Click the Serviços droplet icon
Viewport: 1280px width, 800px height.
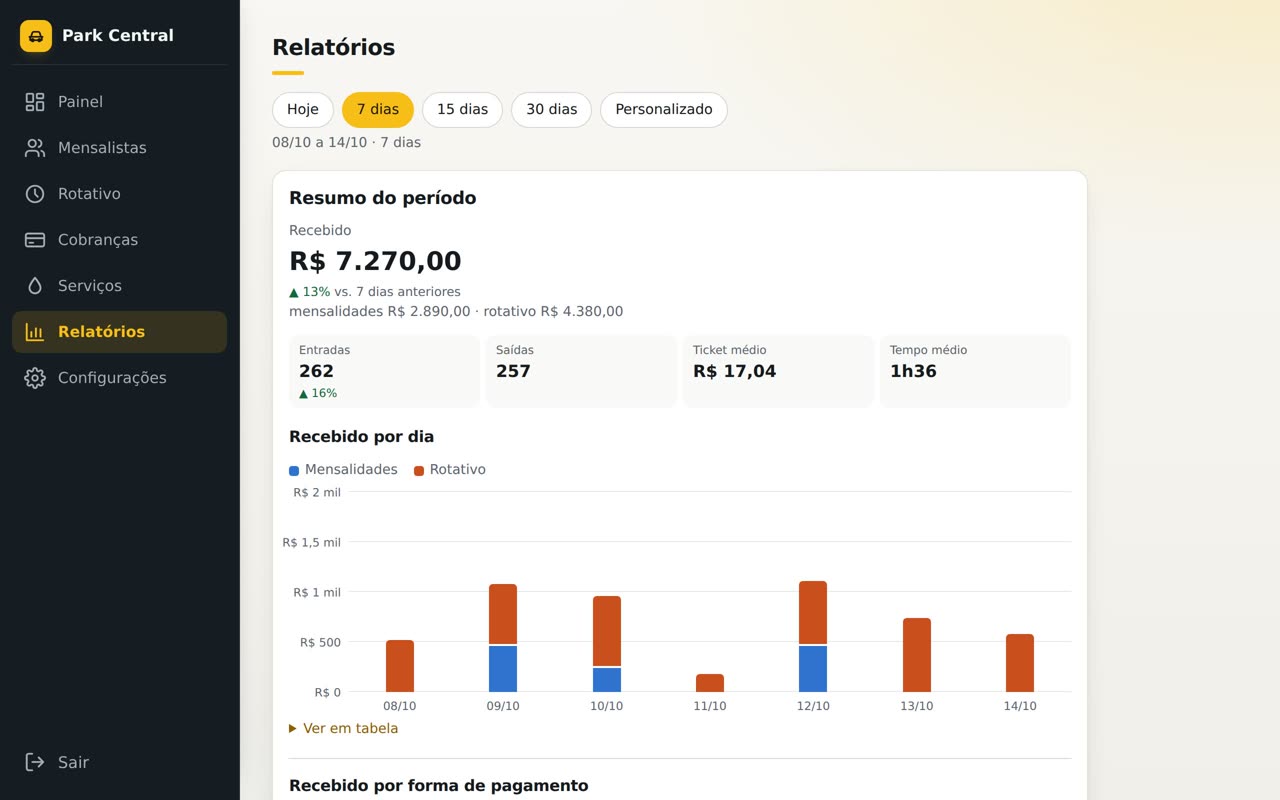coord(35,286)
